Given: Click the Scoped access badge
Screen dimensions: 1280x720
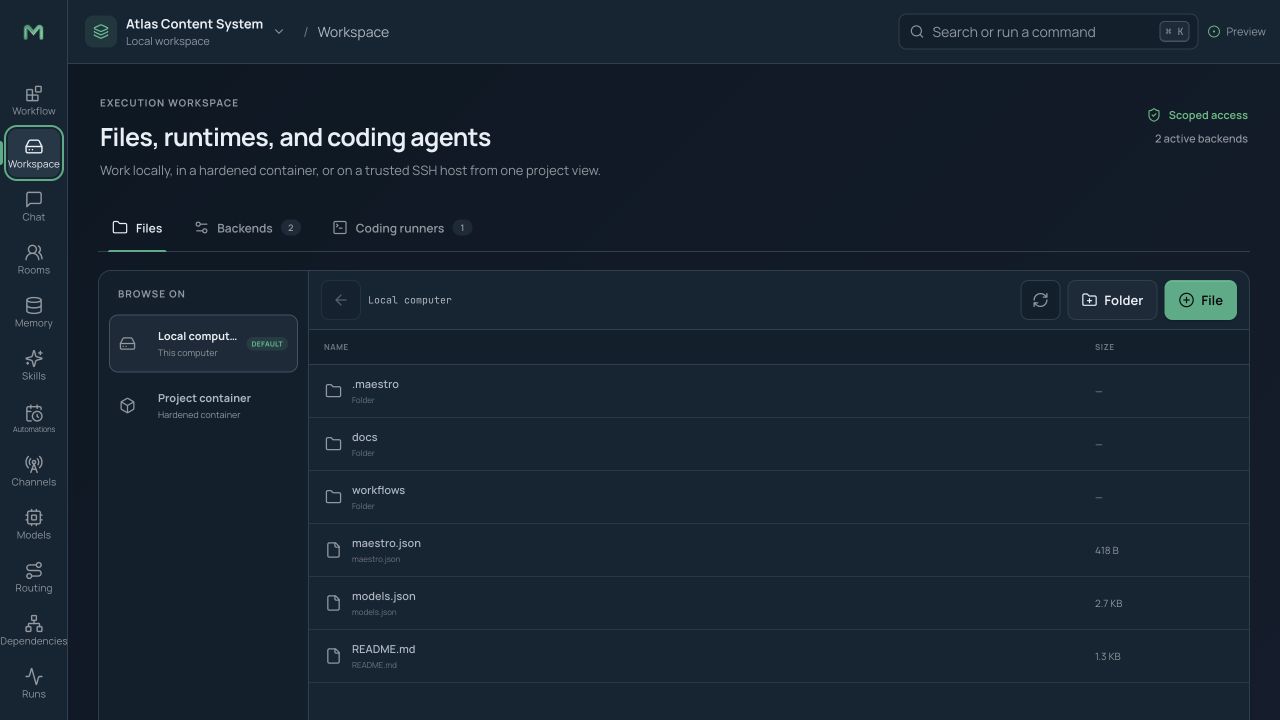Looking at the screenshot, I should tap(1197, 115).
